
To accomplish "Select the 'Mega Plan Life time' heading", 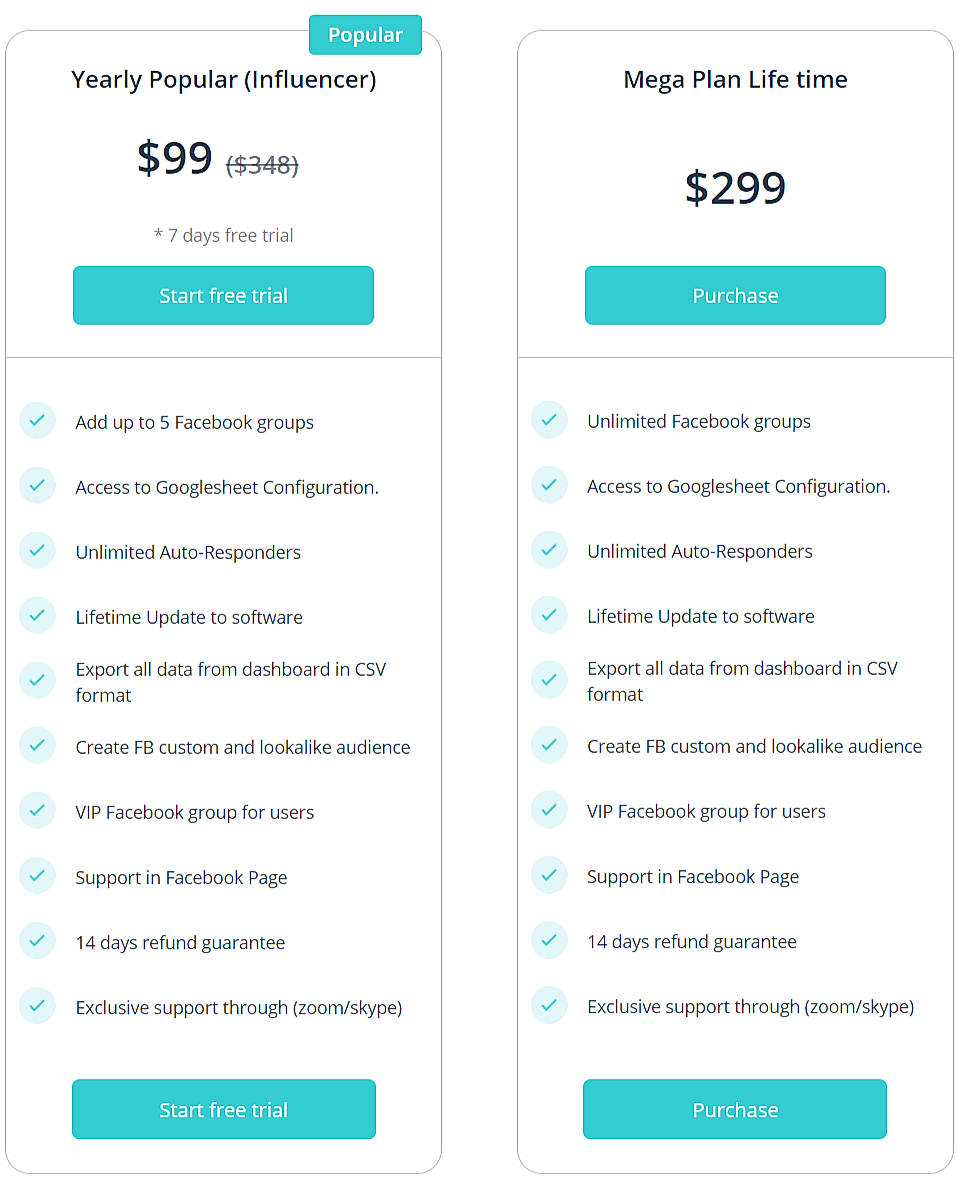I will (x=735, y=79).
